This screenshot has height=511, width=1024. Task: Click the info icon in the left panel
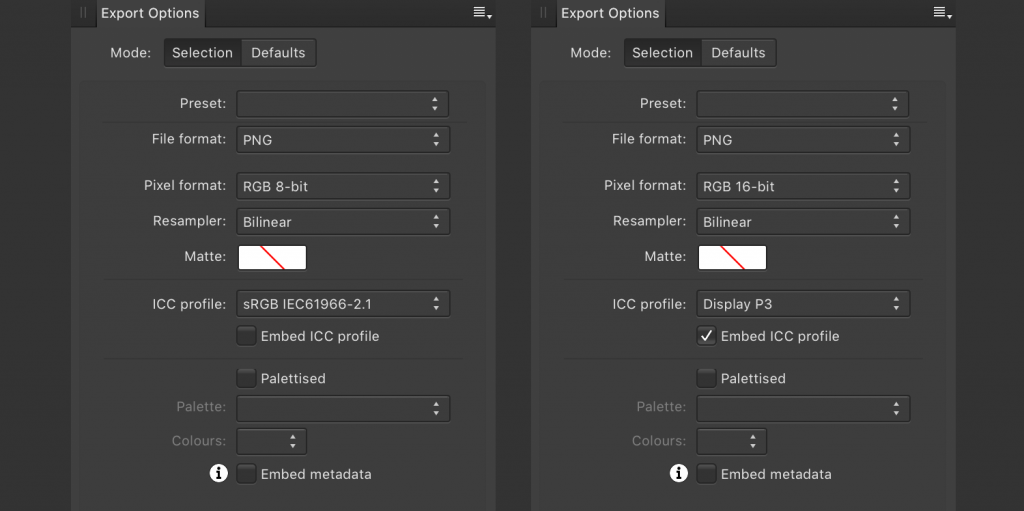[219, 473]
